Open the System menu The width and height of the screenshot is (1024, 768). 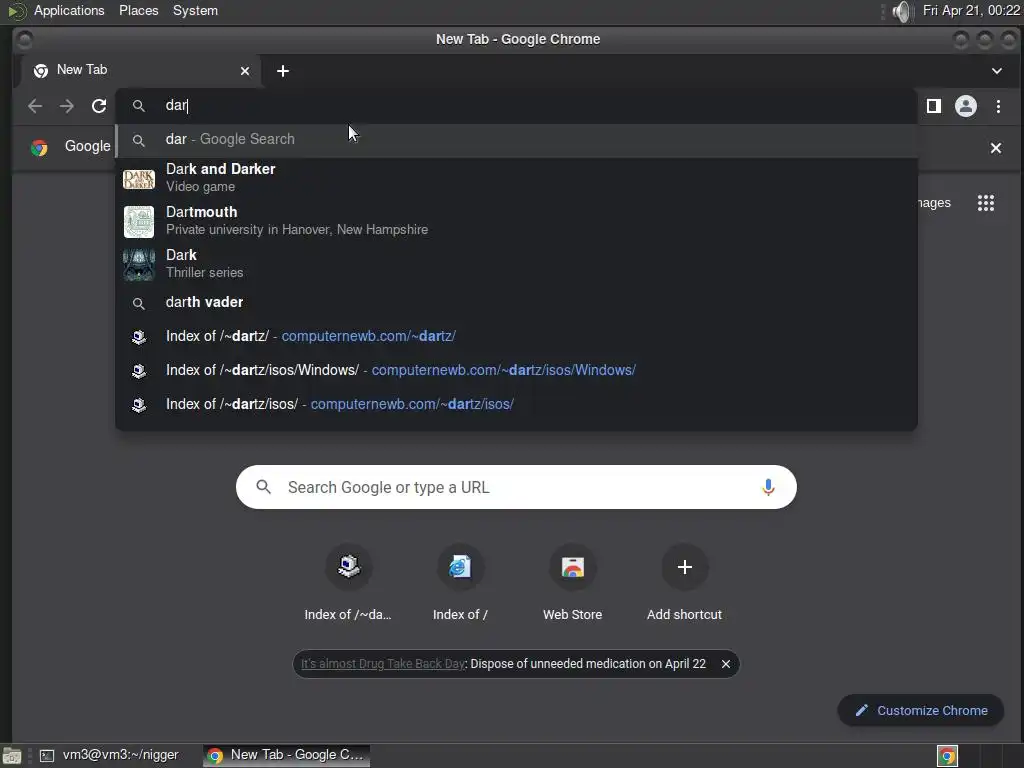click(195, 10)
